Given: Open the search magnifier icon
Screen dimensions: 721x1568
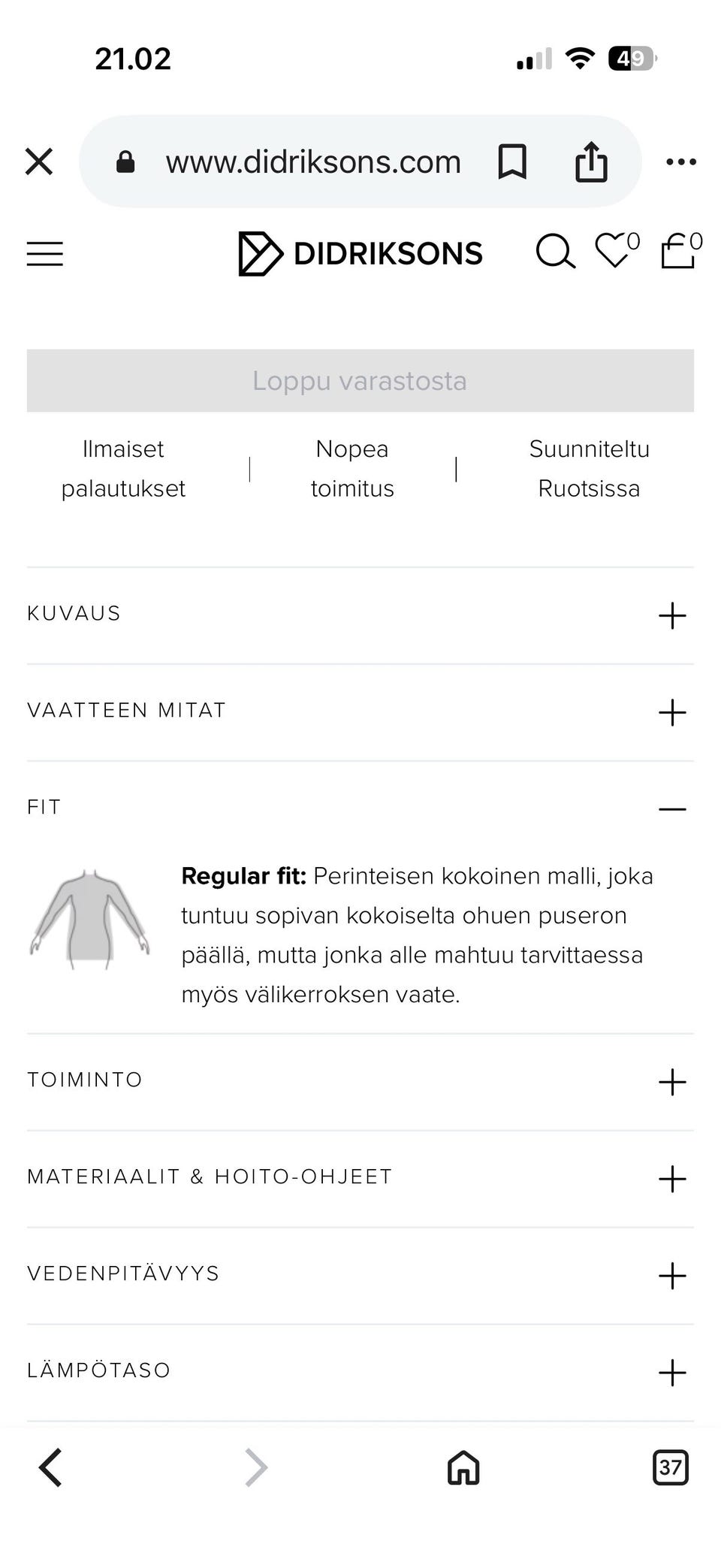Looking at the screenshot, I should (555, 252).
